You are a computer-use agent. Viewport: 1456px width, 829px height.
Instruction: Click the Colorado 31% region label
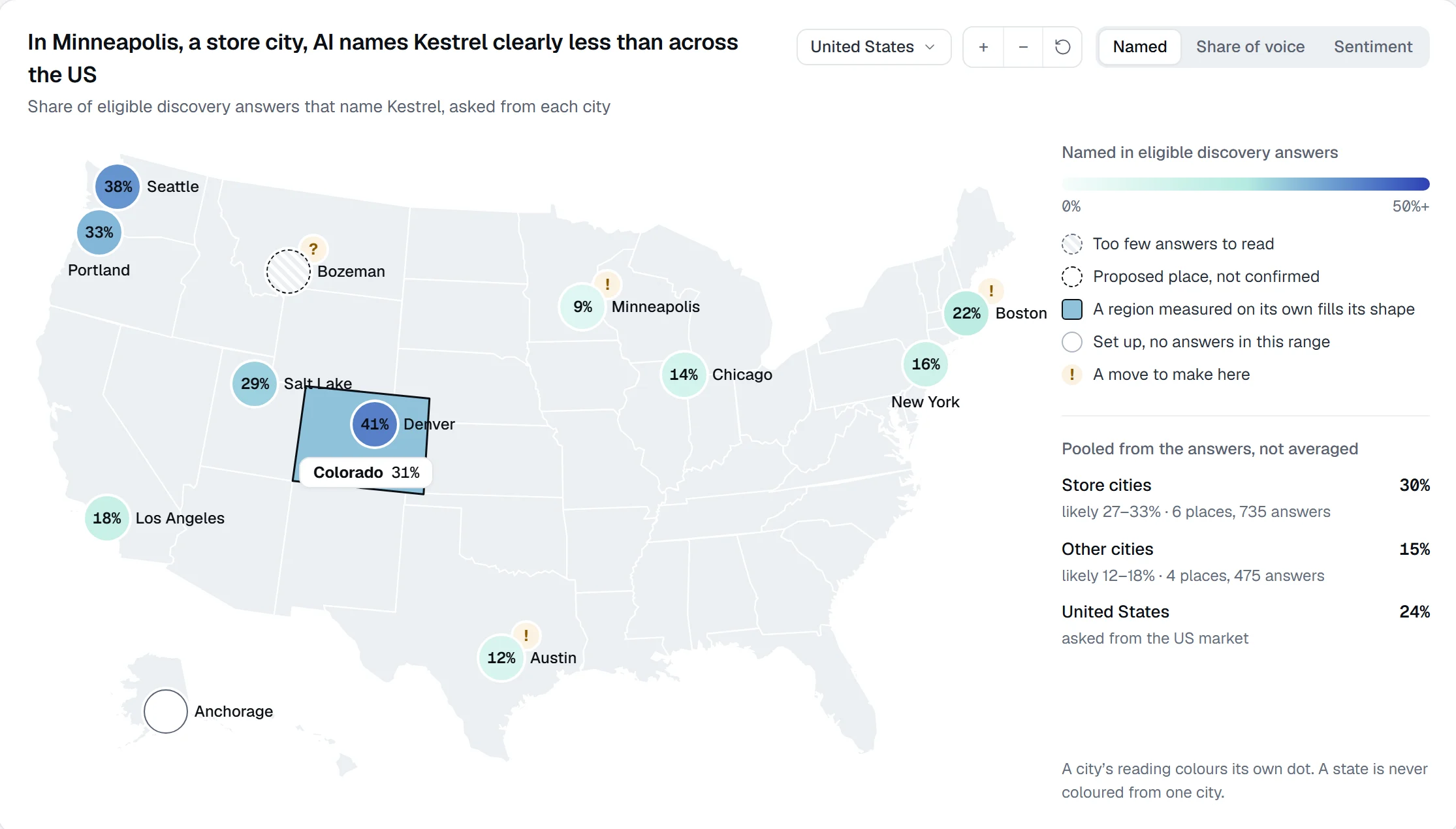click(x=366, y=473)
